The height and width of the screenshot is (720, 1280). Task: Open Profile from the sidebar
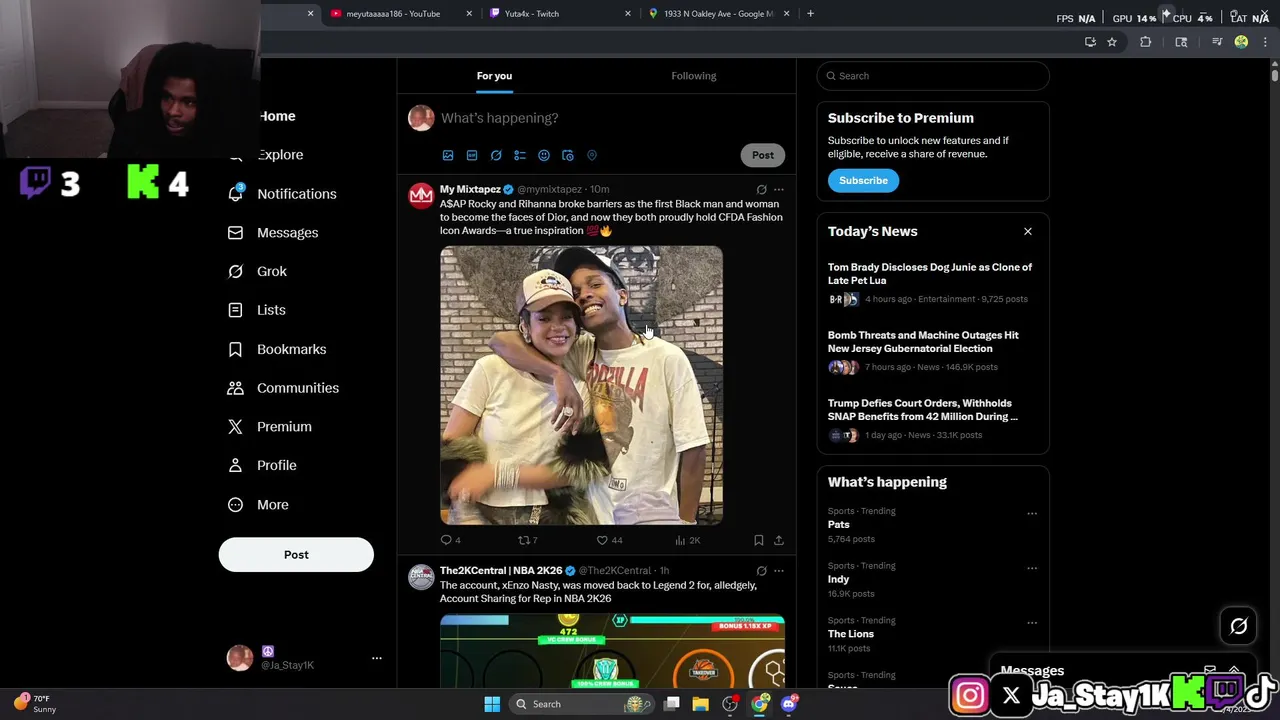pyautogui.click(x=262, y=466)
